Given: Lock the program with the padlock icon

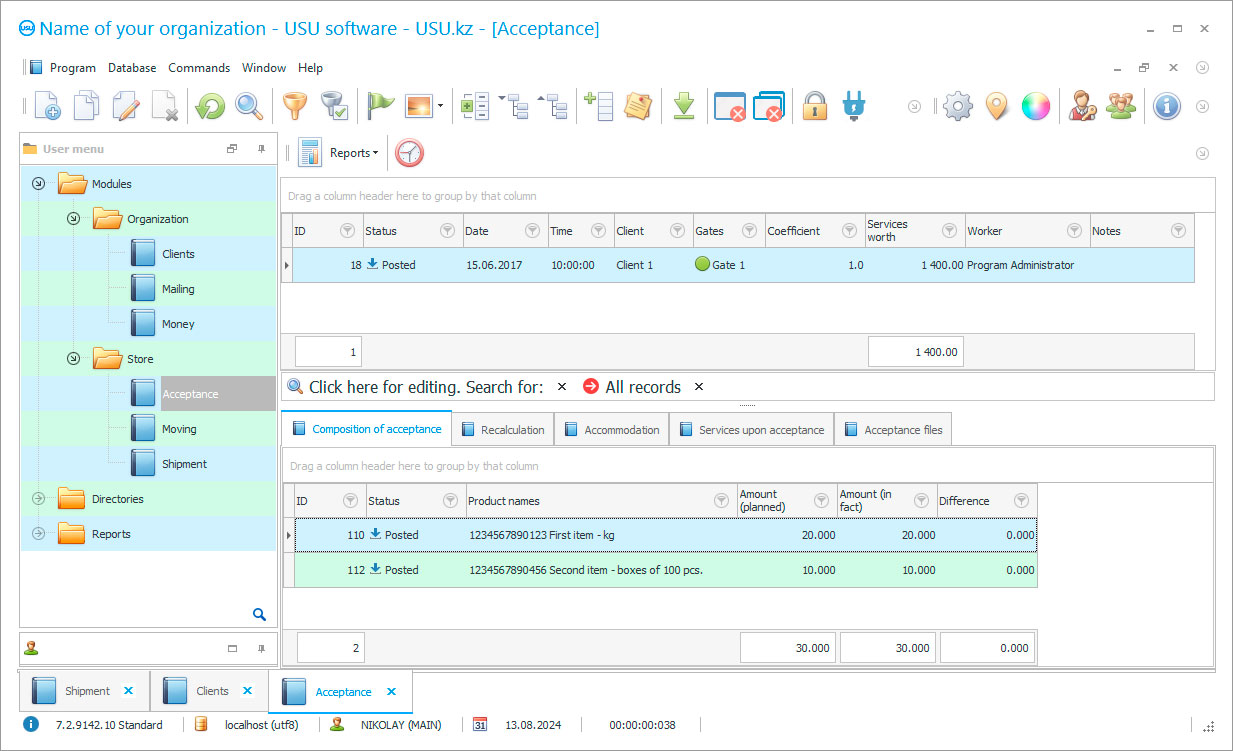Looking at the screenshot, I should [814, 105].
